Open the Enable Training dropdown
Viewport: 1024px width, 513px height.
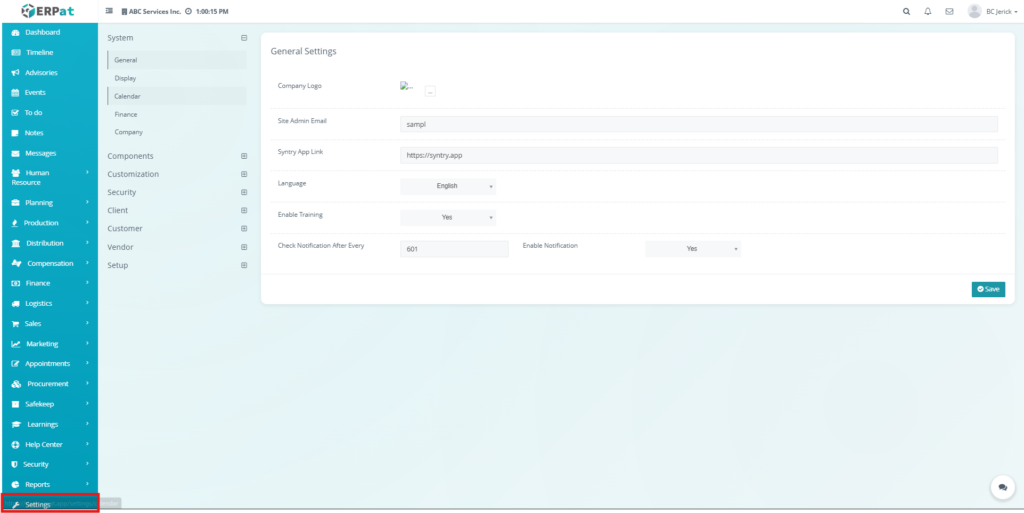point(447,217)
